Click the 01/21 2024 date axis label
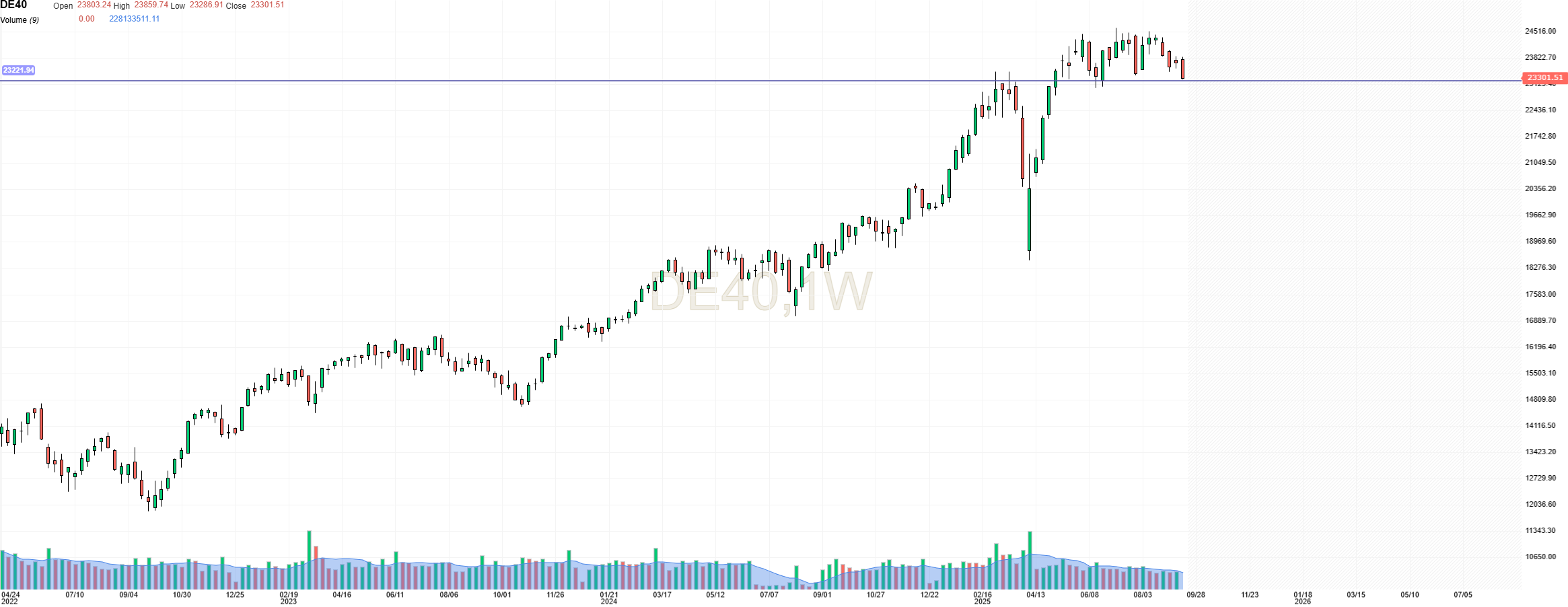The width and height of the screenshot is (1568, 607). point(608,598)
